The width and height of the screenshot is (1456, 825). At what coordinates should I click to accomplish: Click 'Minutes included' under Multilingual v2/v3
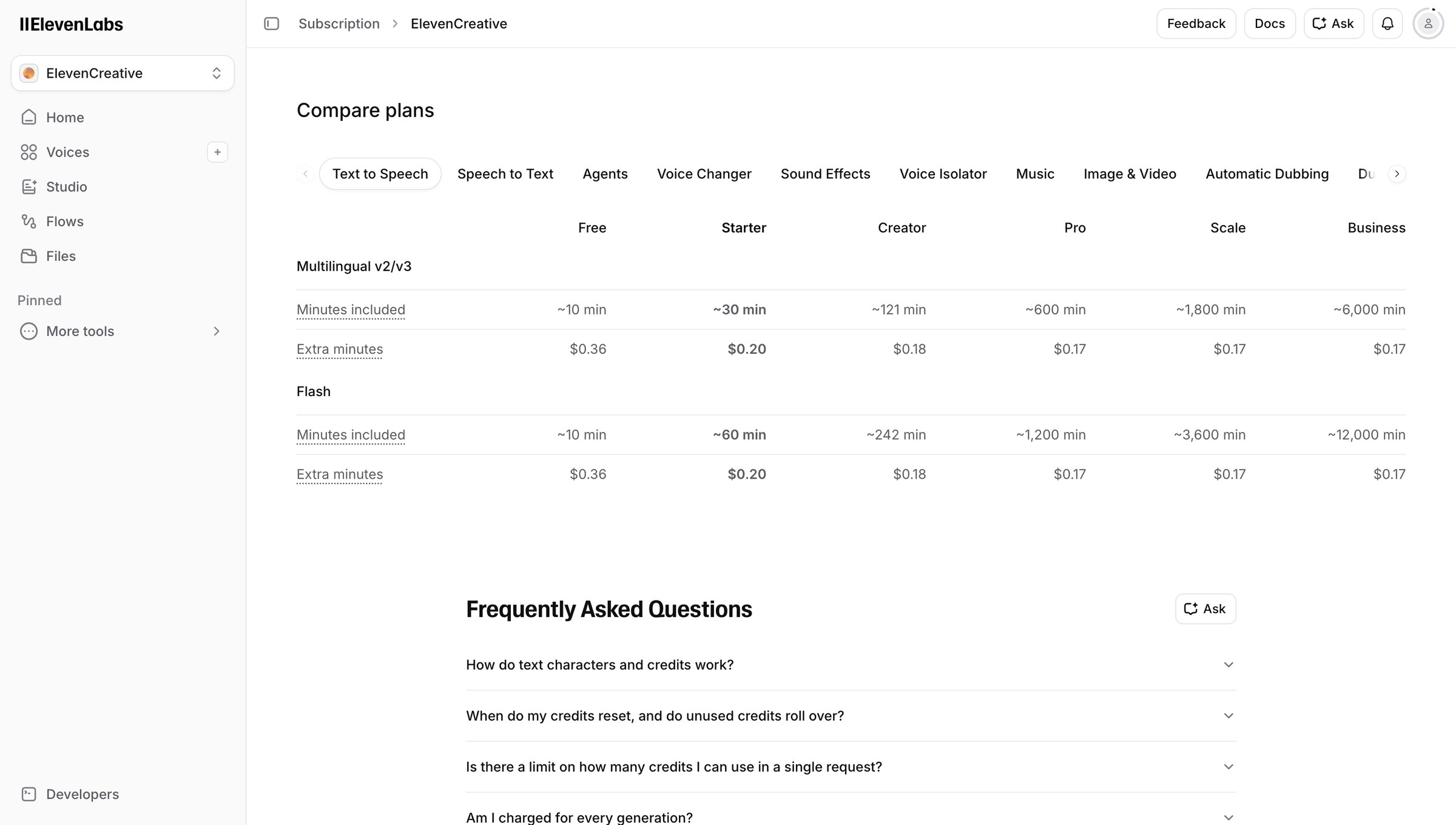pyautogui.click(x=351, y=310)
